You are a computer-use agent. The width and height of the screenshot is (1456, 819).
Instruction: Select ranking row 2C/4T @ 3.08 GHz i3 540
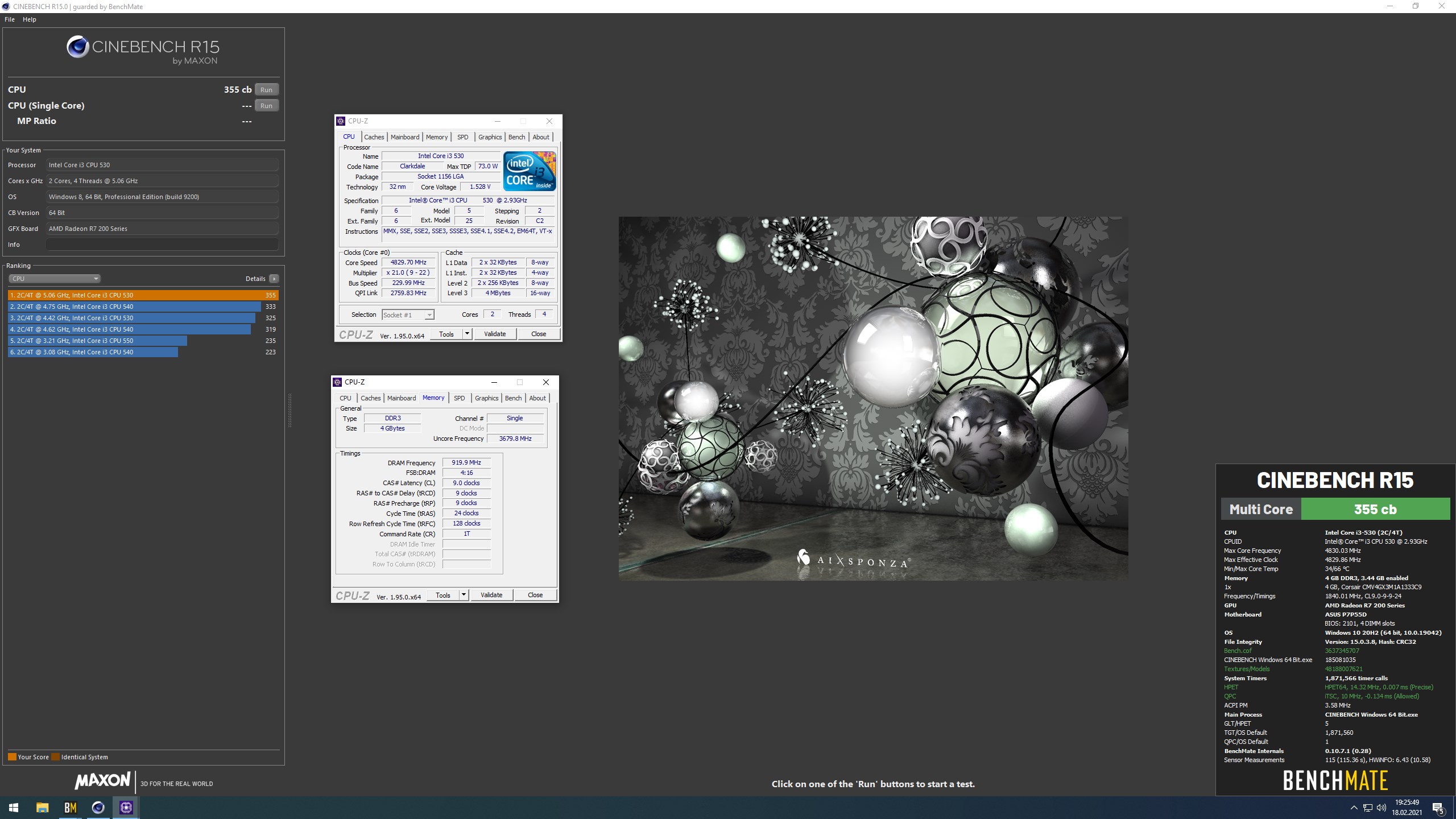[143, 352]
